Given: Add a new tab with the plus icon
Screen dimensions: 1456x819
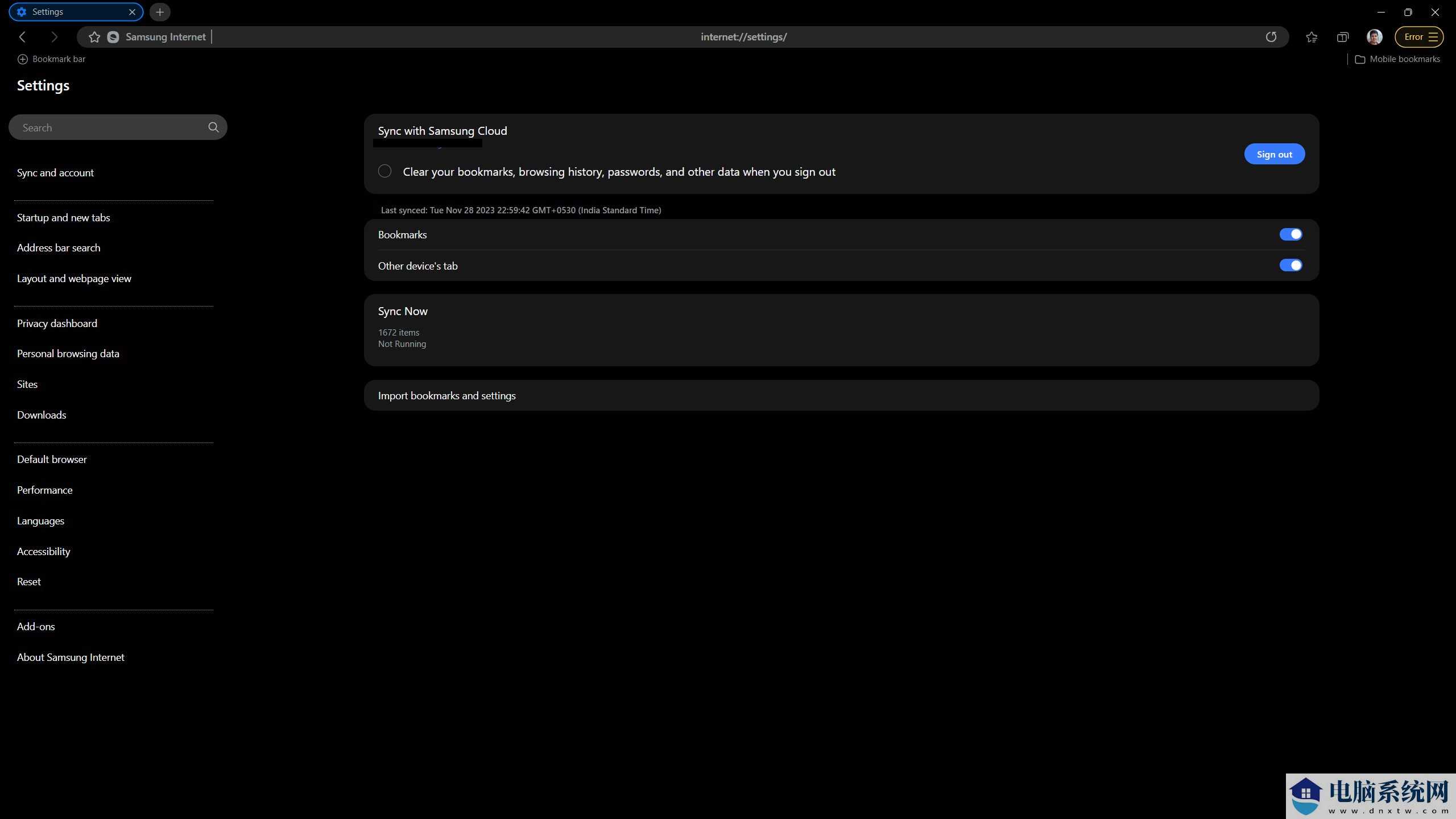Looking at the screenshot, I should pos(160,12).
